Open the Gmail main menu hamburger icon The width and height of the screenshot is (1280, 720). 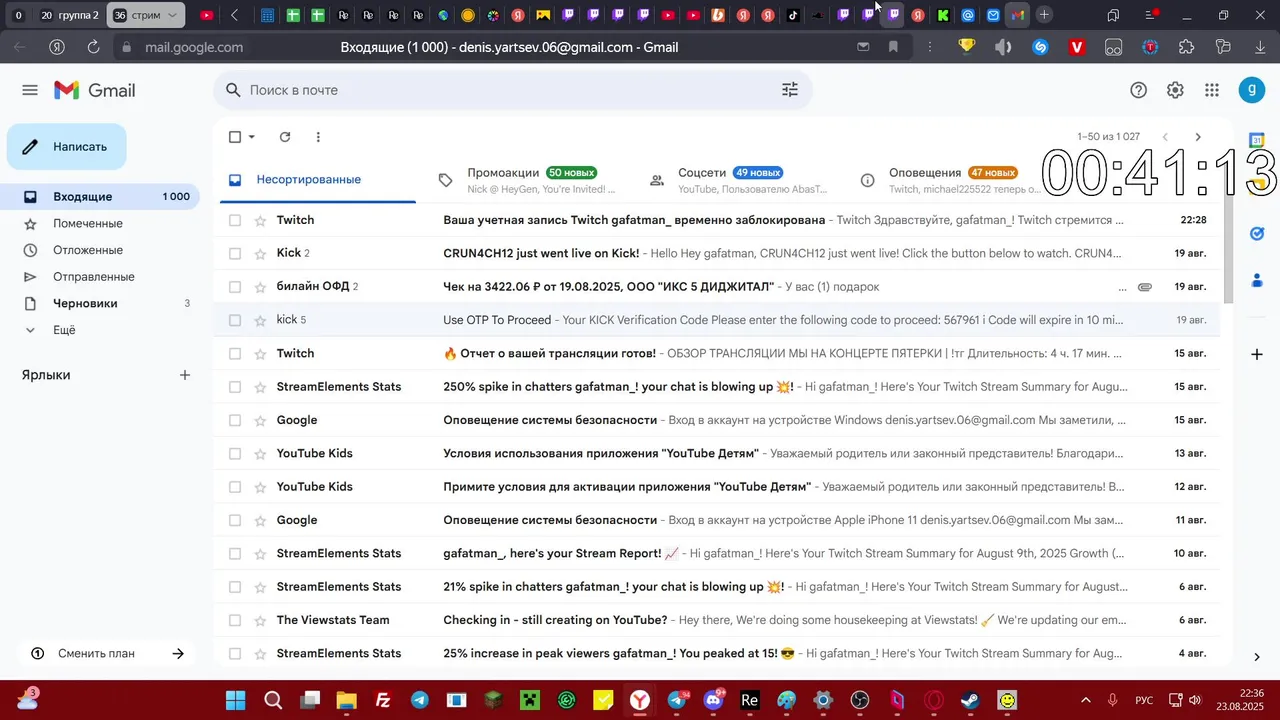point(30,90)
